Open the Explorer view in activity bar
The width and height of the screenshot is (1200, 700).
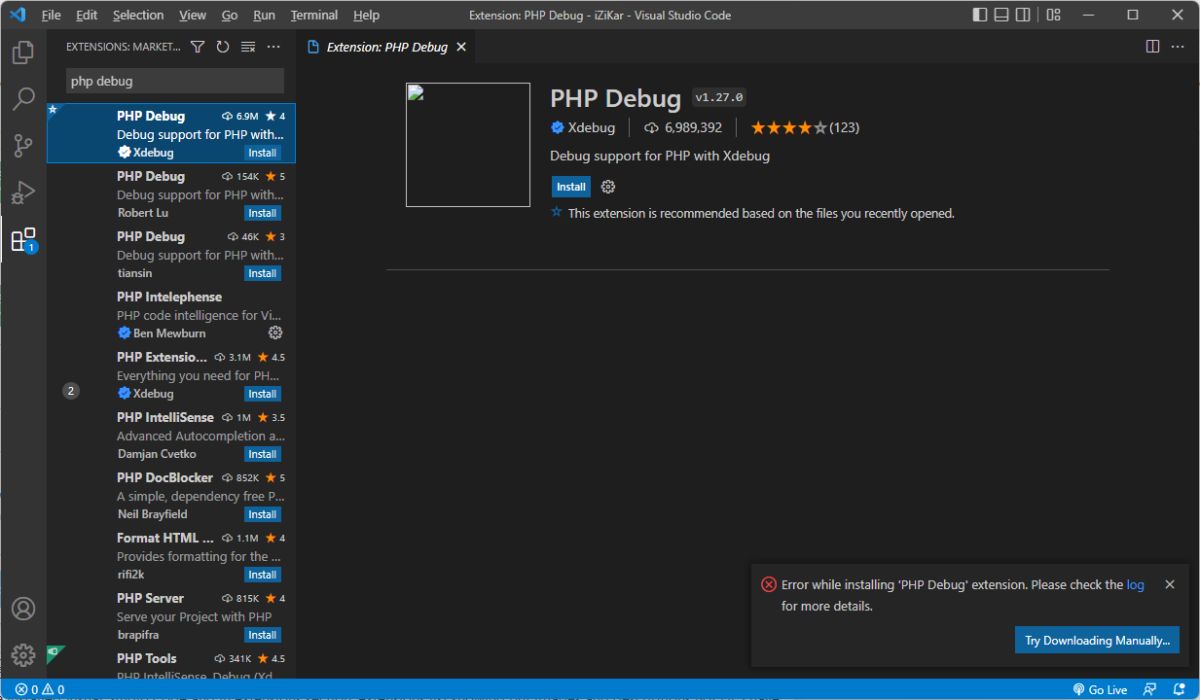coord(23,52)
